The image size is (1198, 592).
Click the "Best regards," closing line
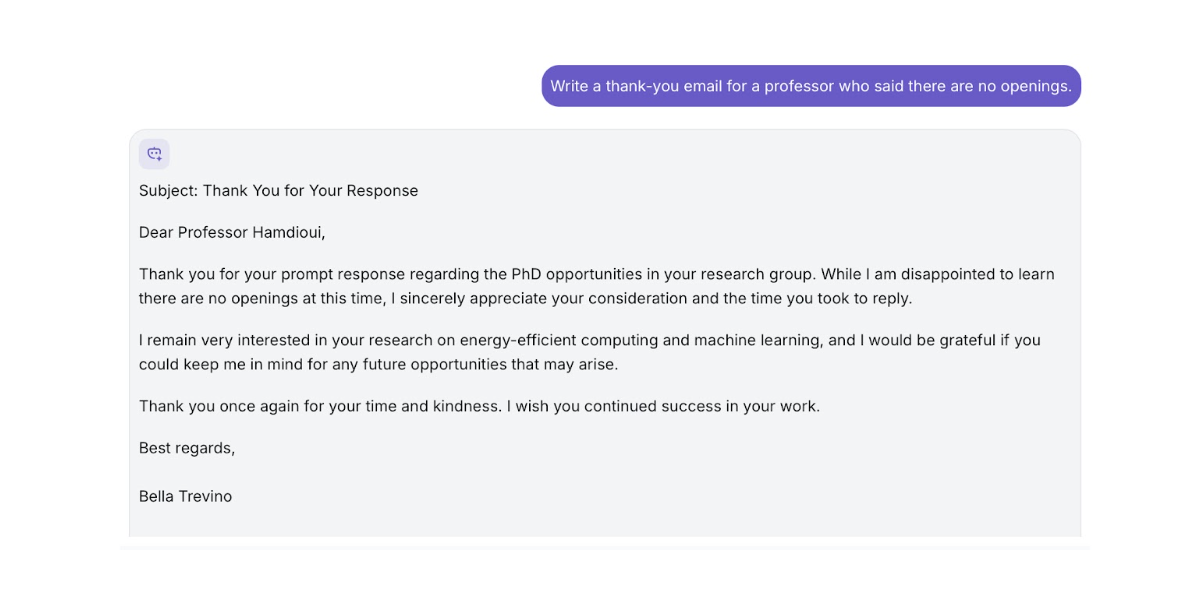pos(187,448)
